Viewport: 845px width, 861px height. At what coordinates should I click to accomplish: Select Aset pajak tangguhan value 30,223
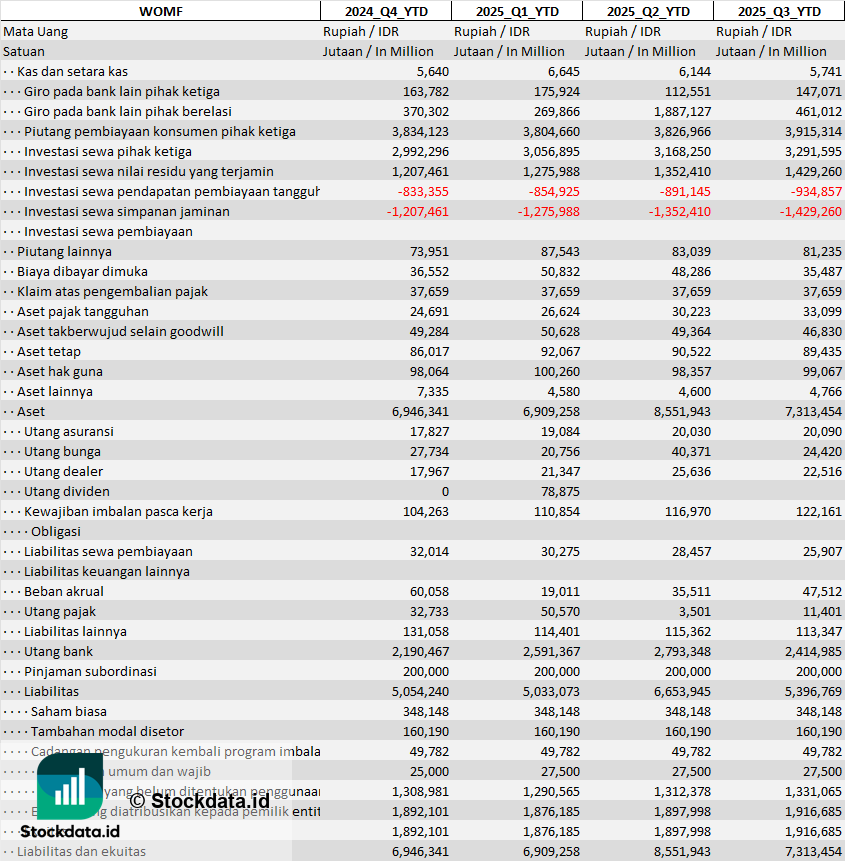(692, 312)
